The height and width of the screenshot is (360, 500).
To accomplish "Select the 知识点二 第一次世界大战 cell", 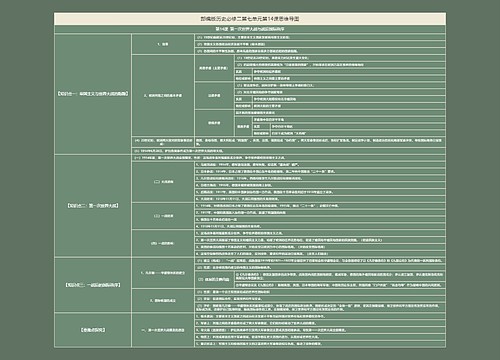I will [x=93, y=206].
